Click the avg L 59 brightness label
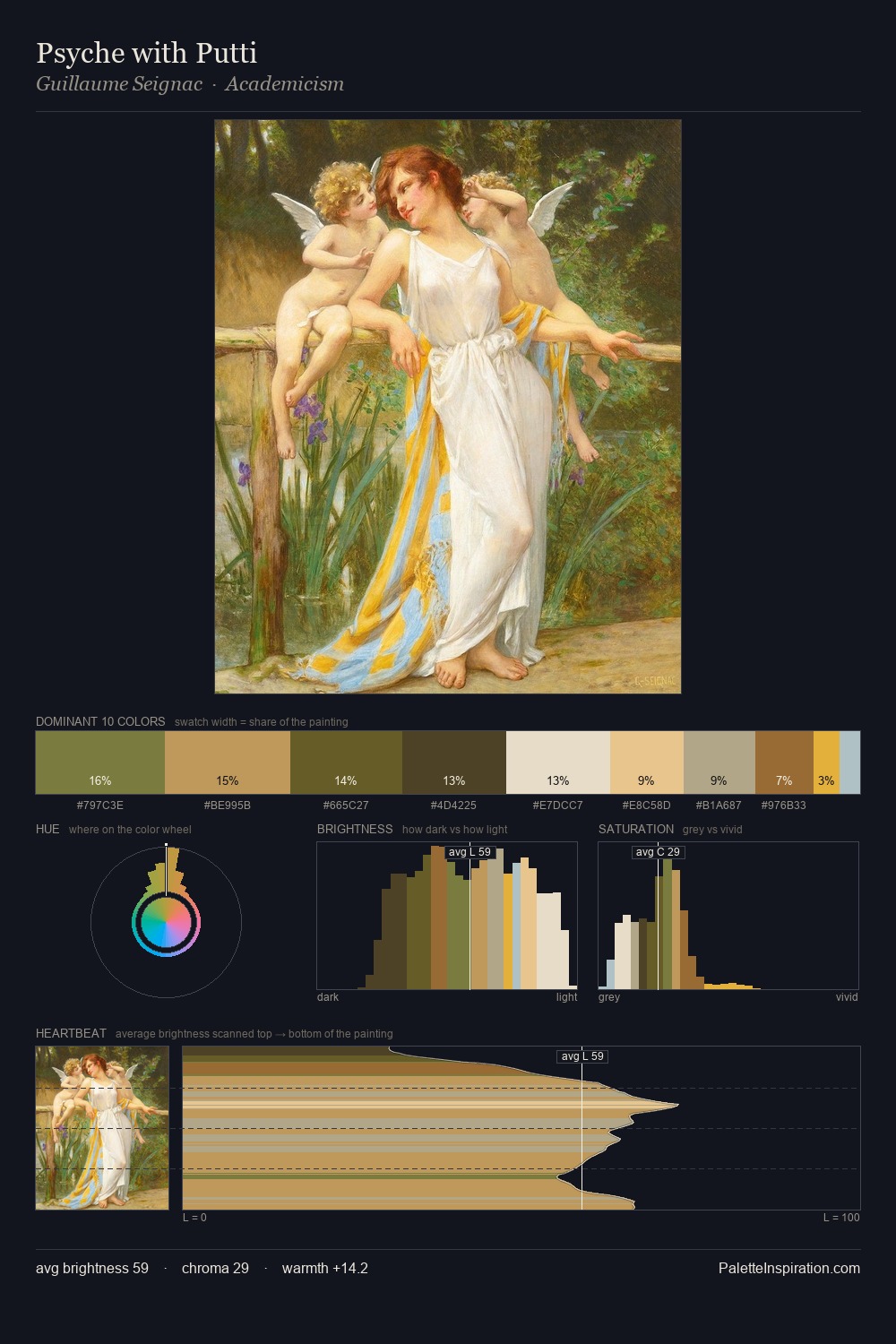Viewport: 896px width, 1344px height. (x=470, y=852)
